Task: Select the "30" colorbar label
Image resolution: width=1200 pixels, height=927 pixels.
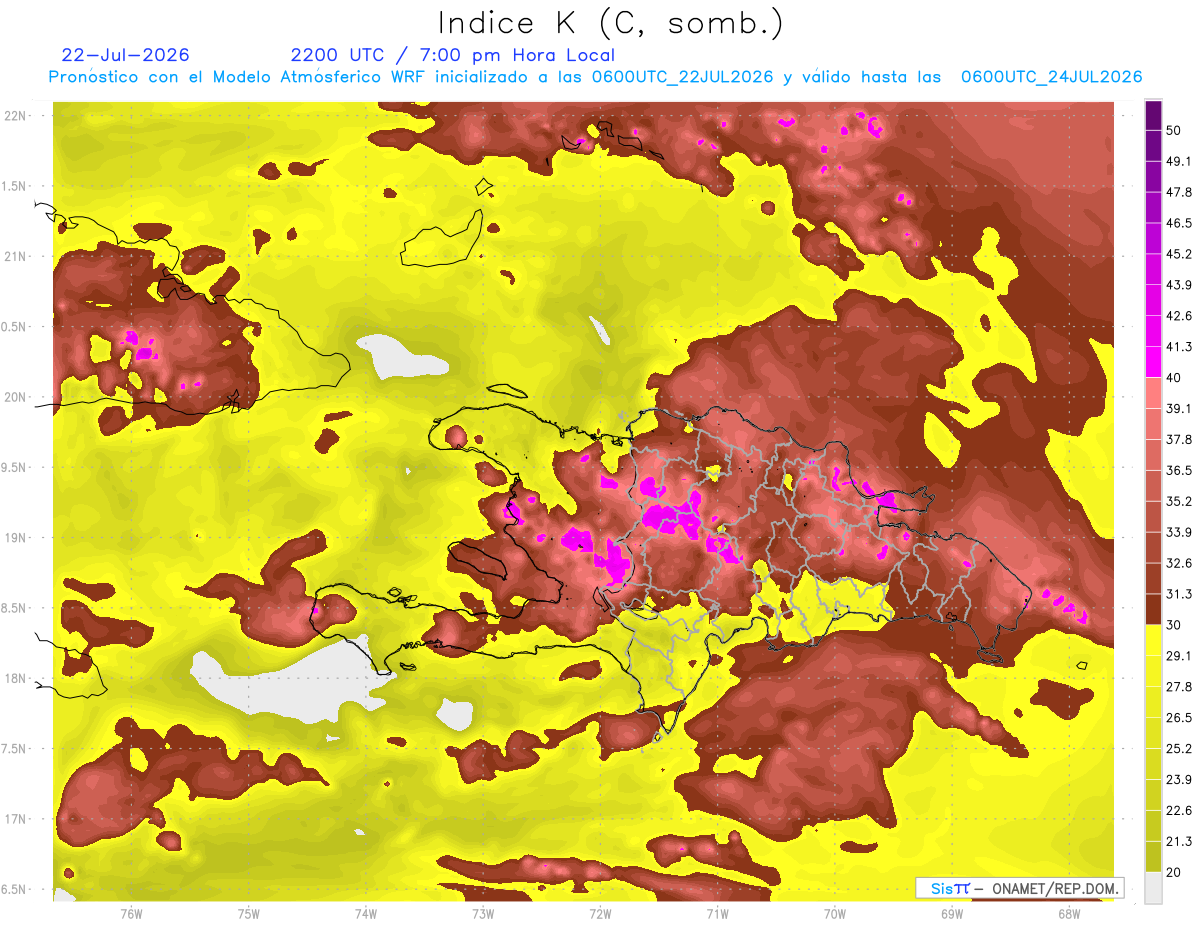Action: pyautogui.click(x=1174, y=625)
